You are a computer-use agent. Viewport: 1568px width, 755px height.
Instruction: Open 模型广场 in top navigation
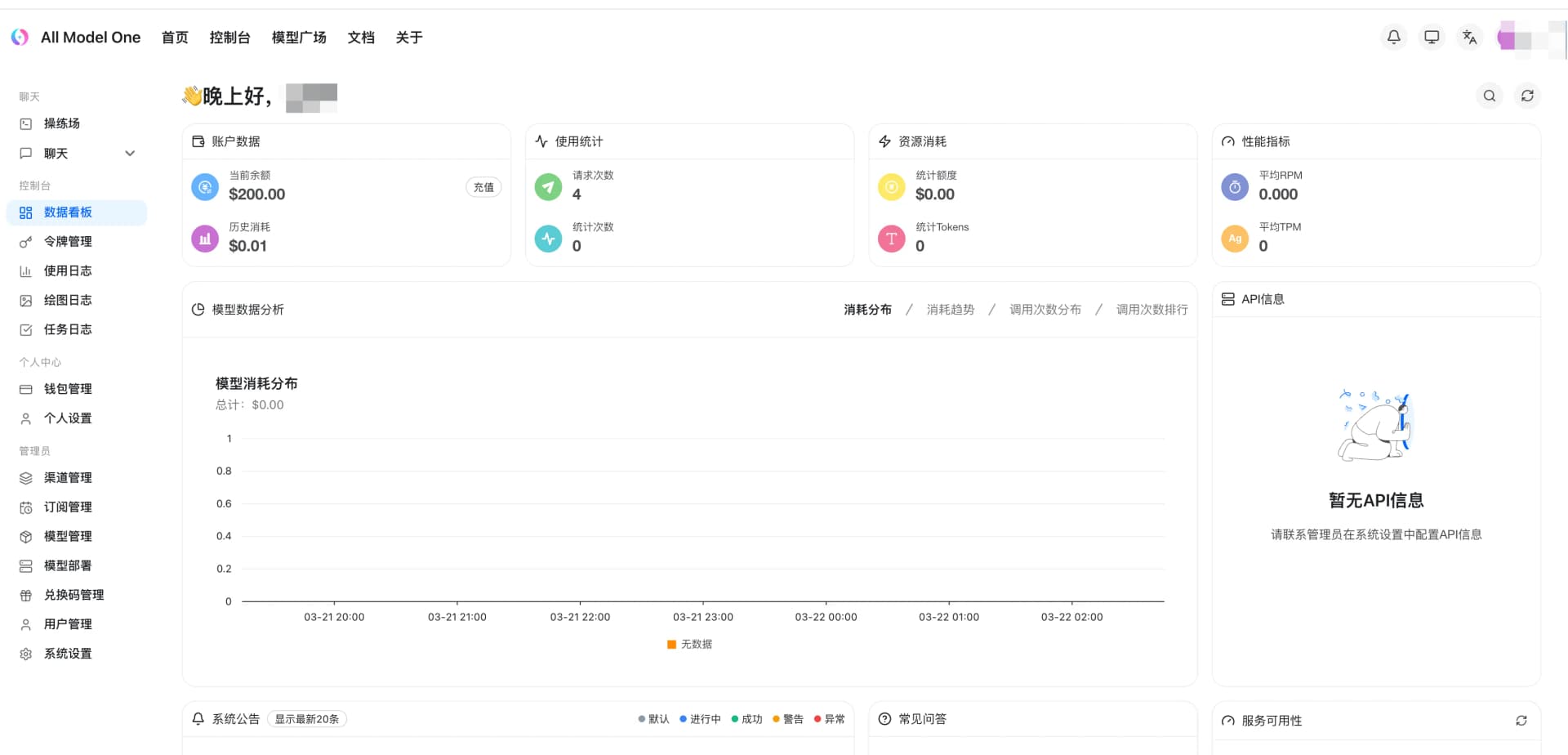point(299,38)
